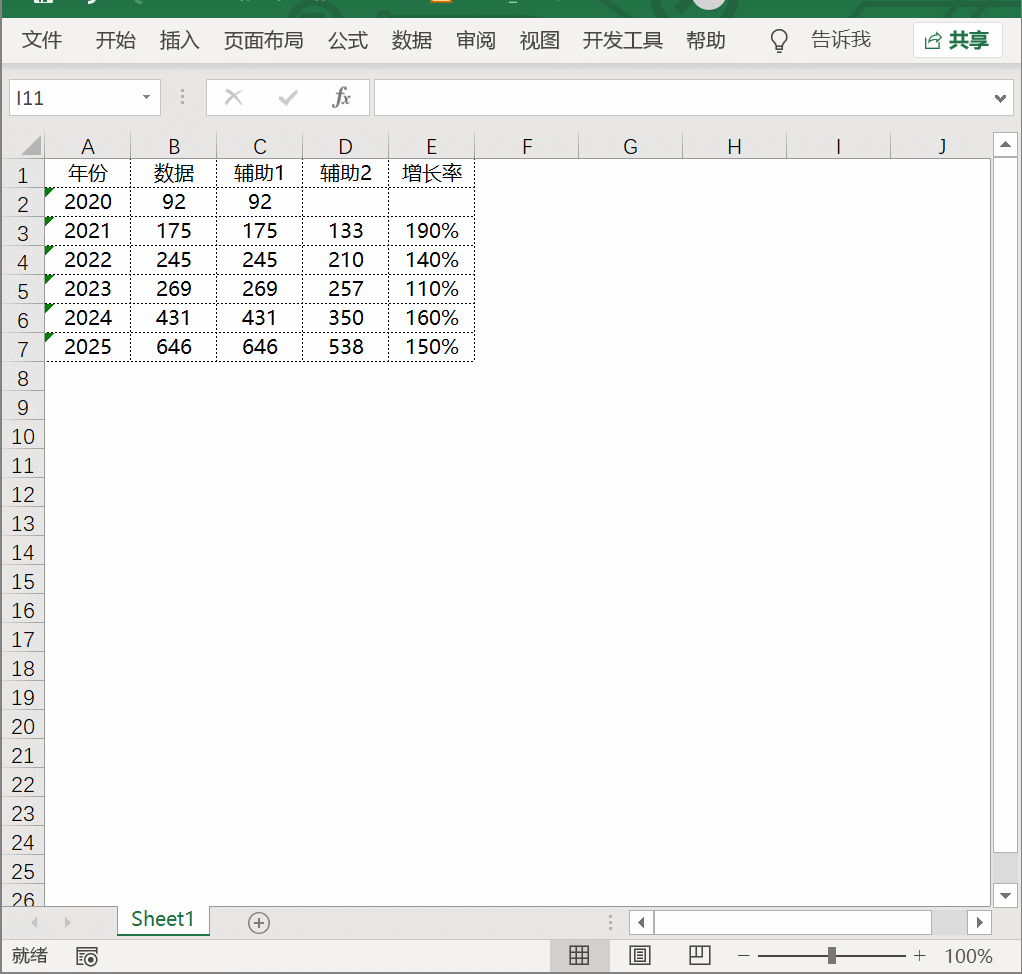Click cell containing 133
Image resolution: width=1022 pixels, height=974 pixels.
345,231
